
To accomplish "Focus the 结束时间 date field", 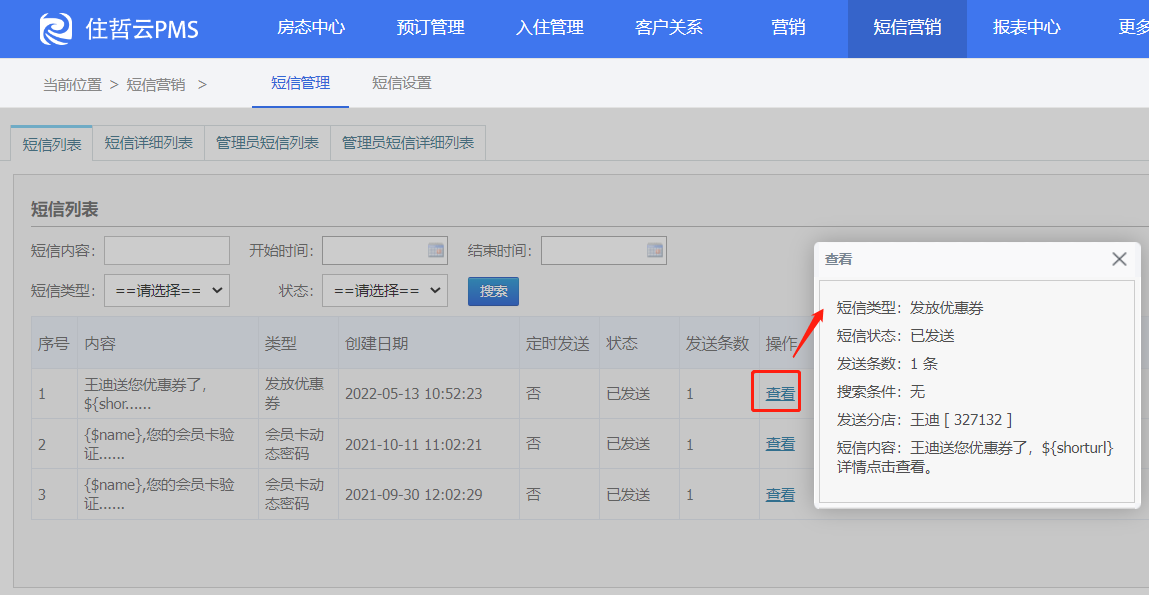I will pyautogui.click(x=604, y=251).
